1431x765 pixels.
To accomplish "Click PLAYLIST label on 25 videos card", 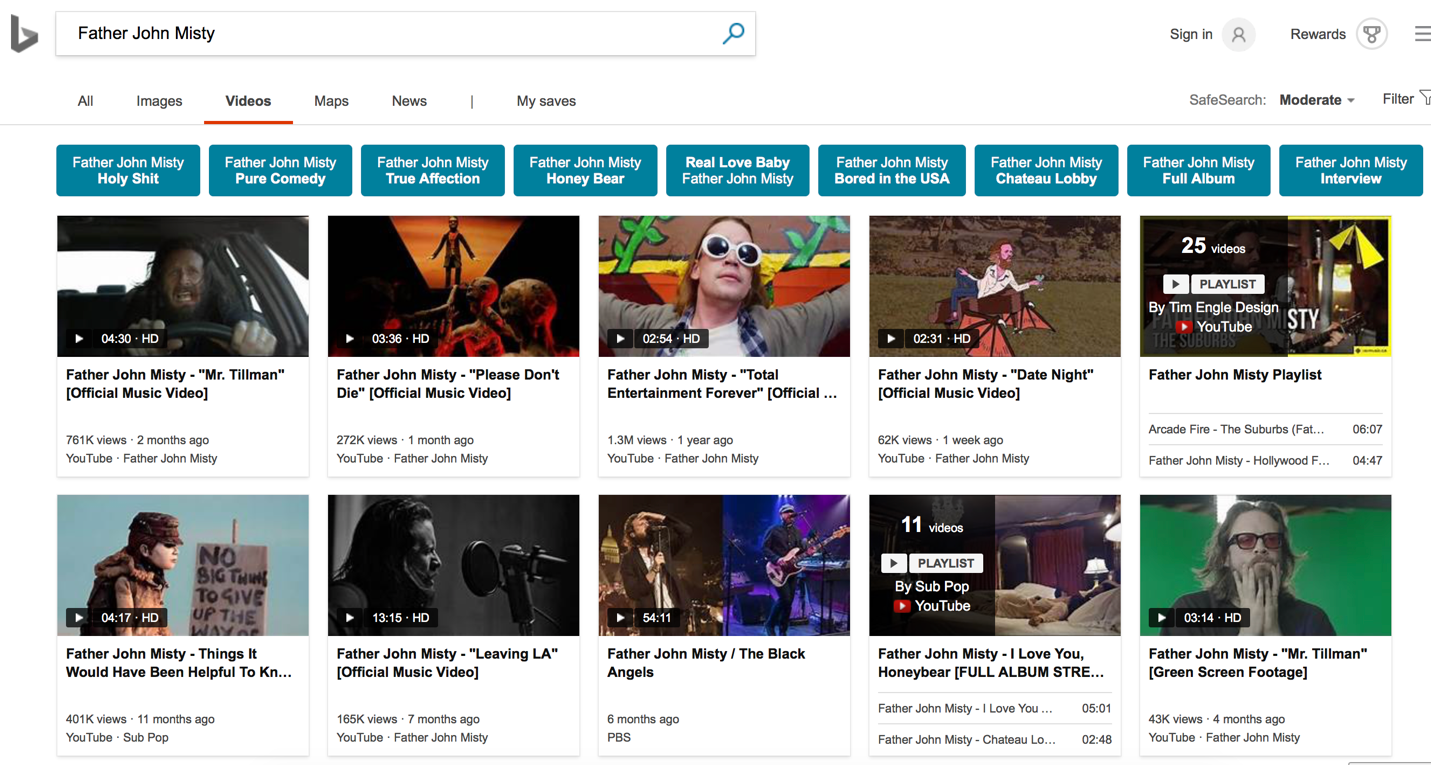I will tap(1227, 284).
